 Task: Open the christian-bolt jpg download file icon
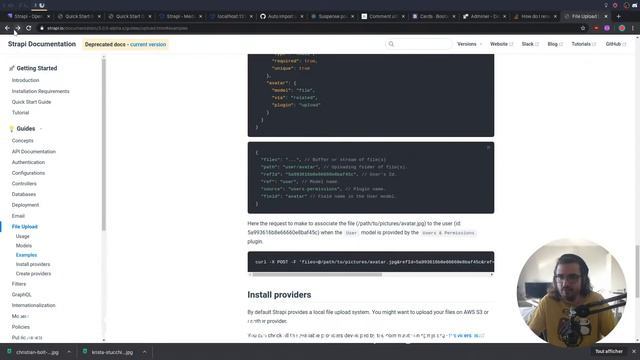click(9, 352)
